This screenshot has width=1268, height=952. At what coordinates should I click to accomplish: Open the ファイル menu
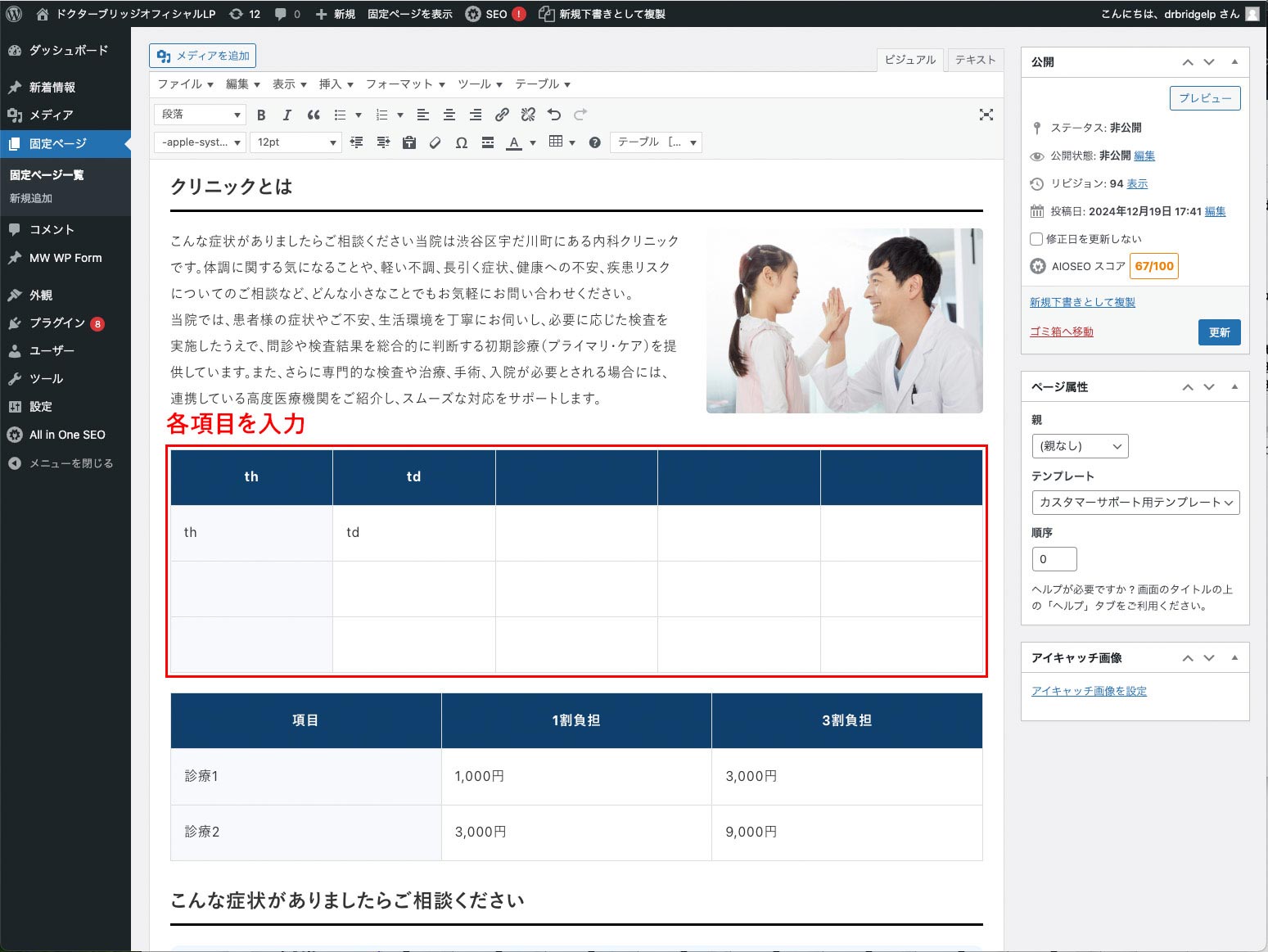pyautogui.click(x=185, y=84)
